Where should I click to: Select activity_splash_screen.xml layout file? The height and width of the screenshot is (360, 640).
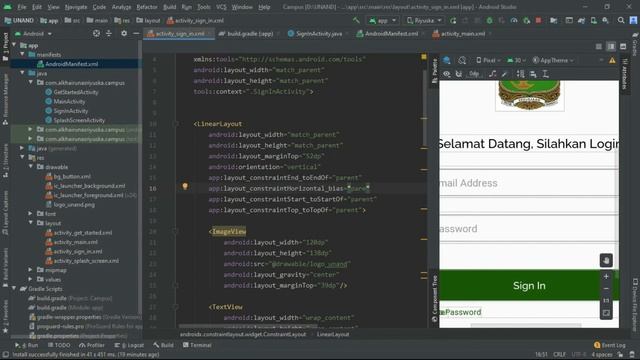tap(86, 260)
